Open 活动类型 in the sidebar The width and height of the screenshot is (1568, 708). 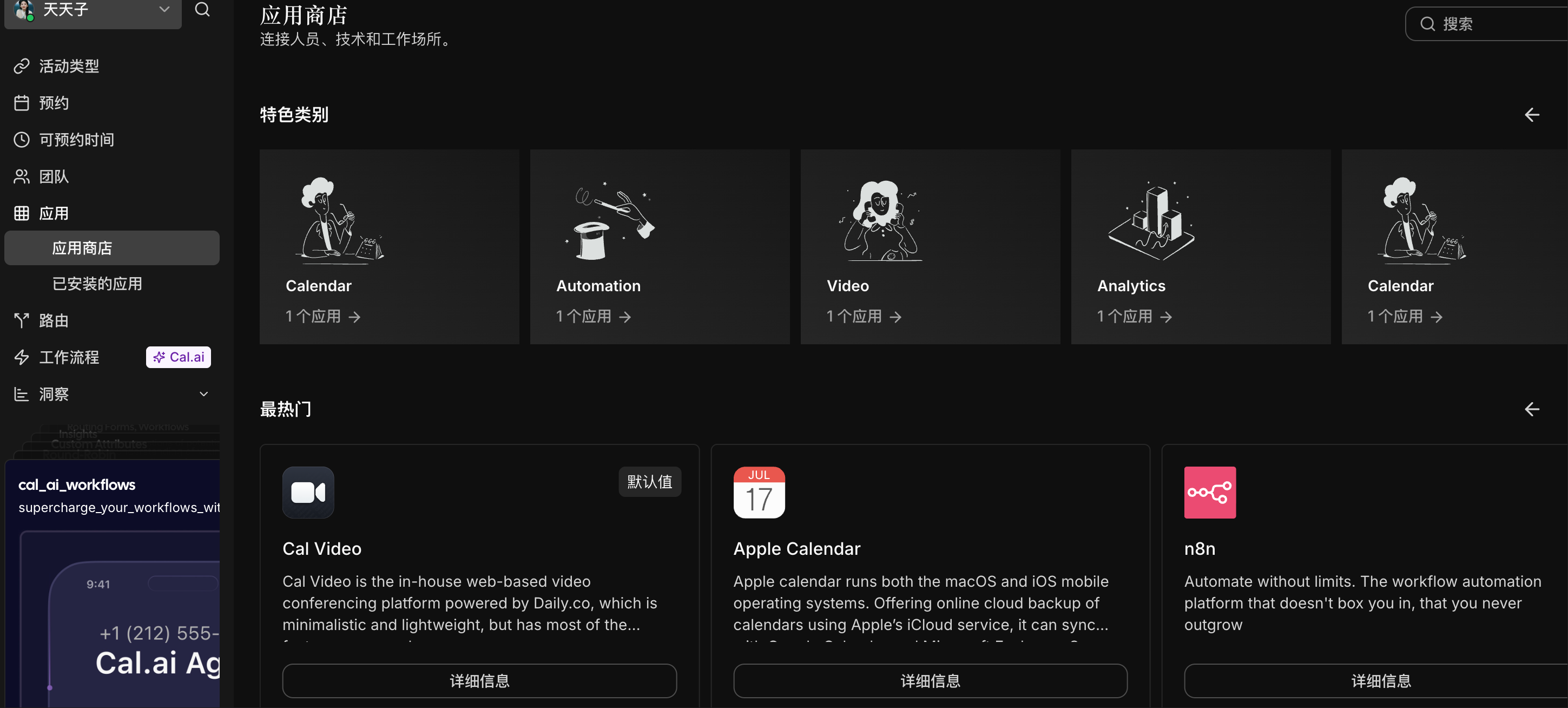[69, 65]
